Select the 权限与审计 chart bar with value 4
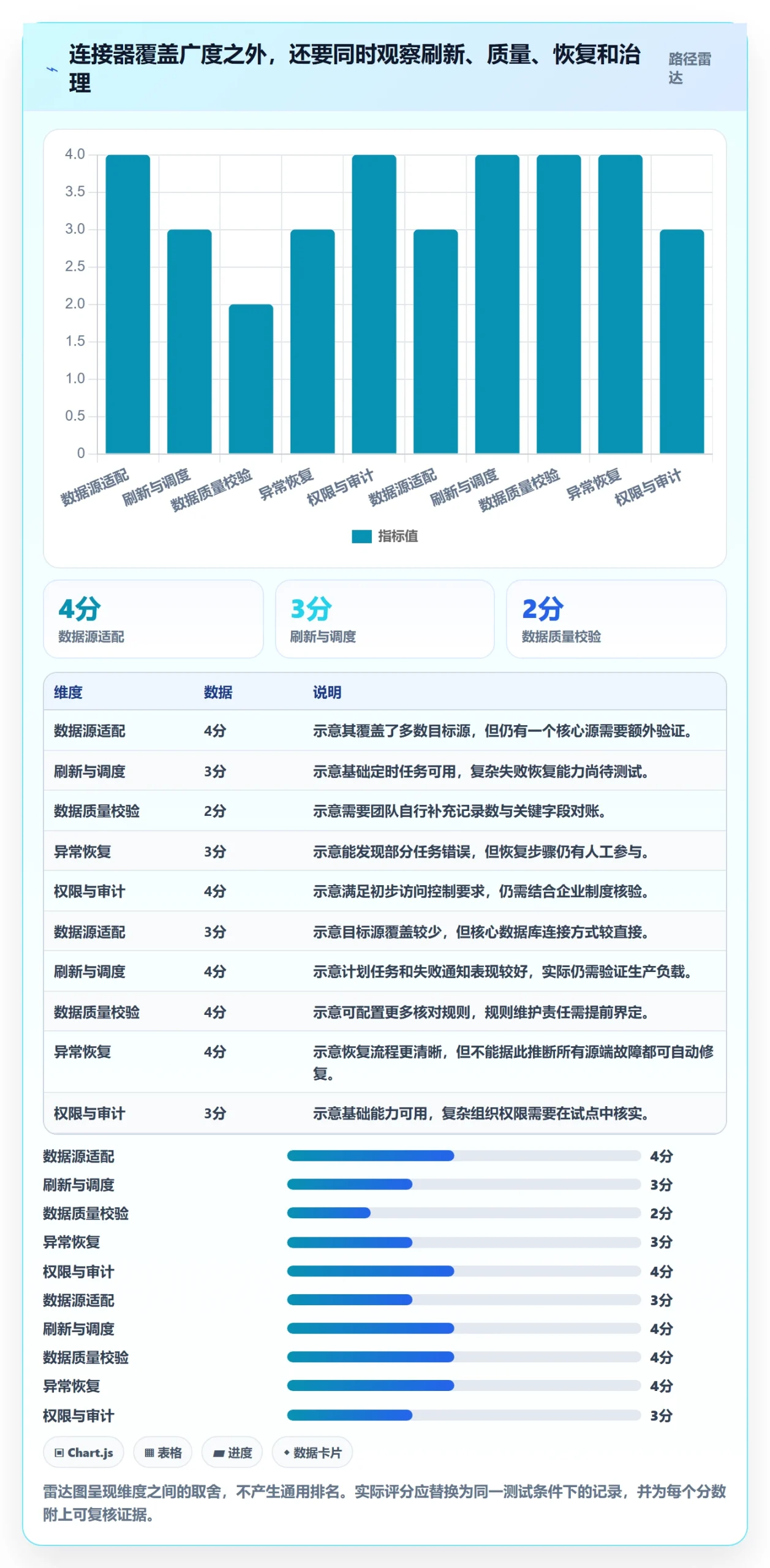 pyautogui.click(x=374, y=304)
